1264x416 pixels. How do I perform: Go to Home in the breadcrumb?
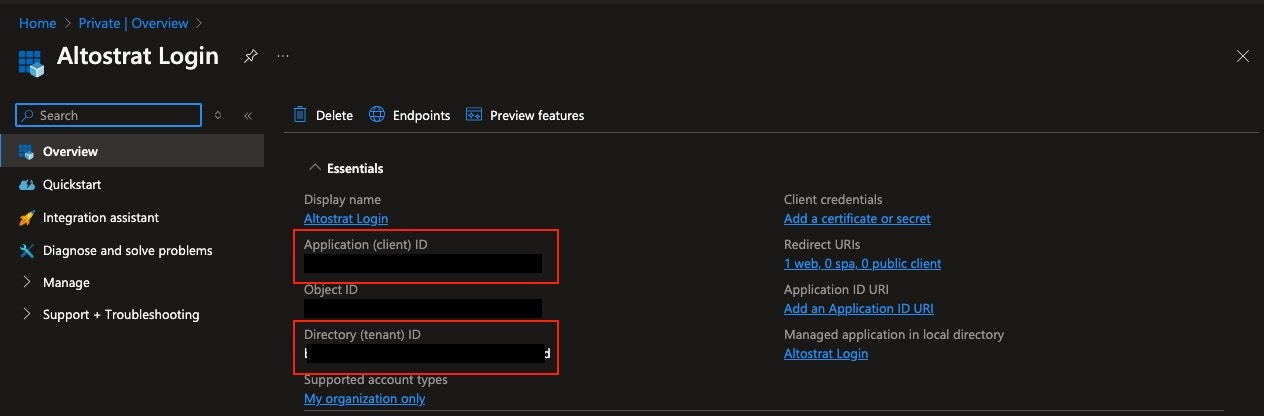pyautogui.click(x=37, y=22)
